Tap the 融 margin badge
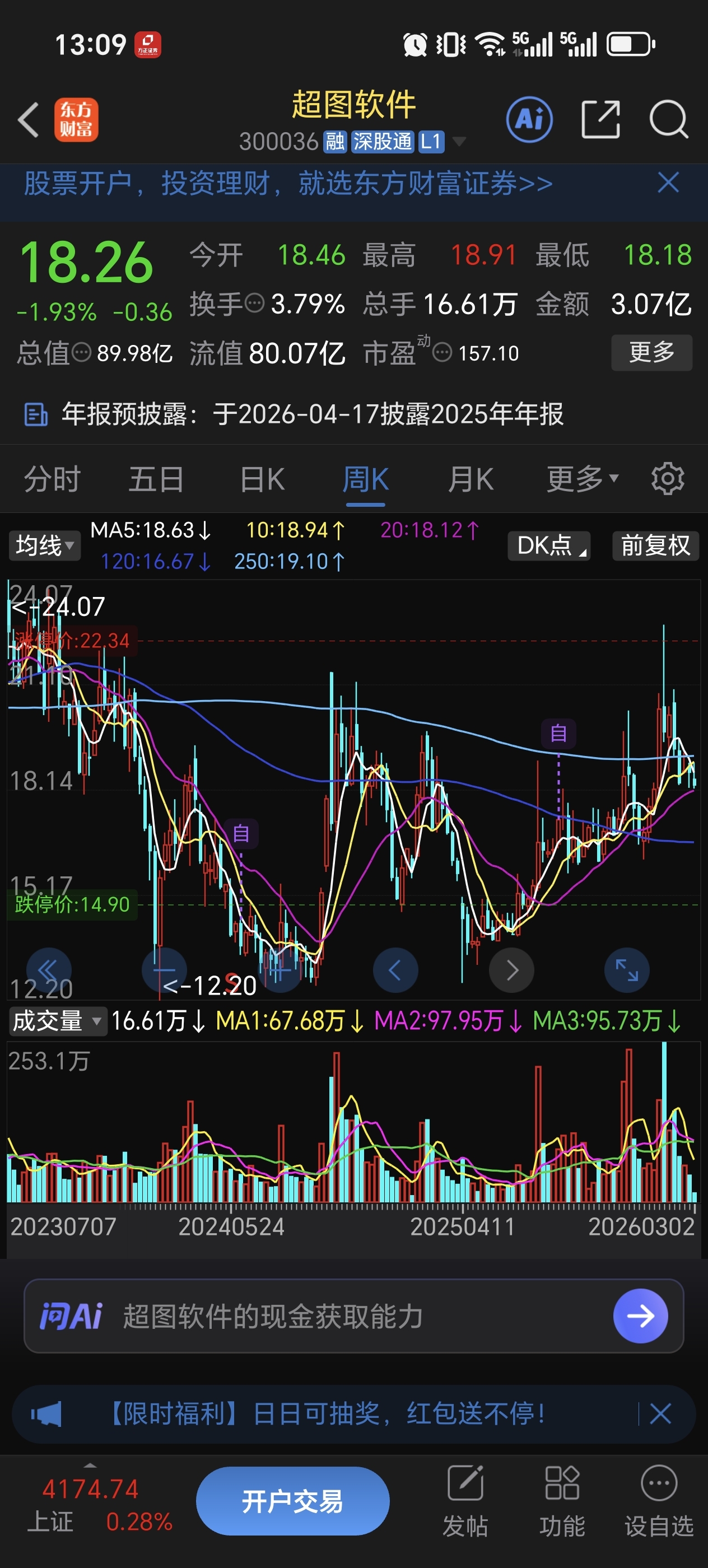Image resolution: width=708 pixels, height=1568 pixels. 334,142
